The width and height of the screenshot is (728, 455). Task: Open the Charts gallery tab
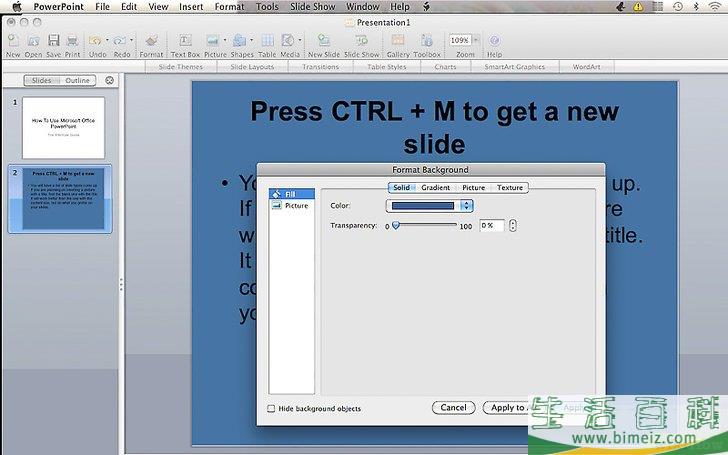pos(445,67)
